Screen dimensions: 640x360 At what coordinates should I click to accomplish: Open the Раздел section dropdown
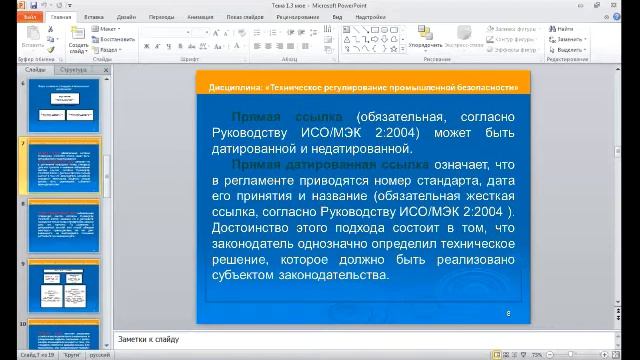pos(107,50)
